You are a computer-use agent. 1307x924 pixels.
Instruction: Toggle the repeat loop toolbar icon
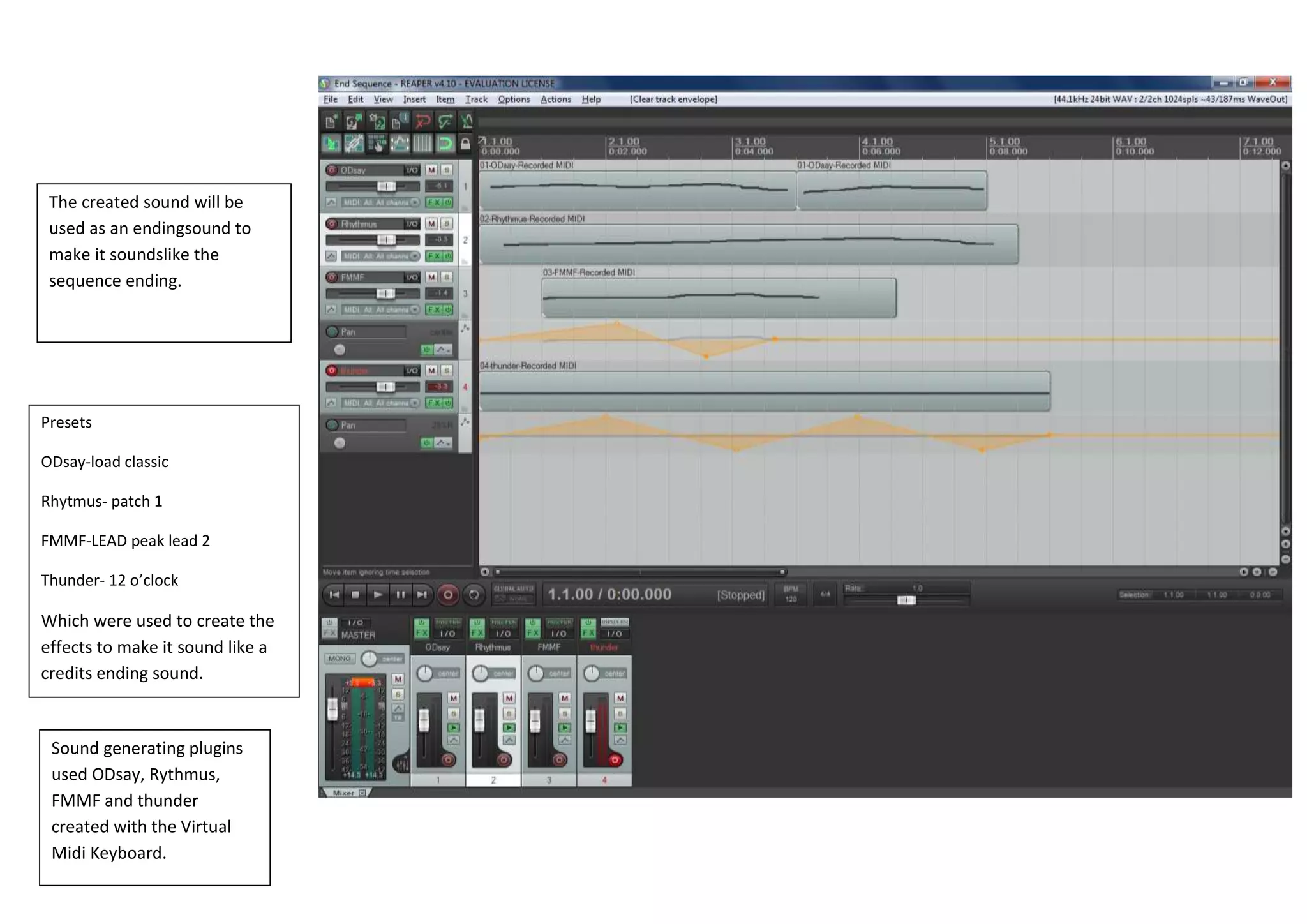(445, 144)
